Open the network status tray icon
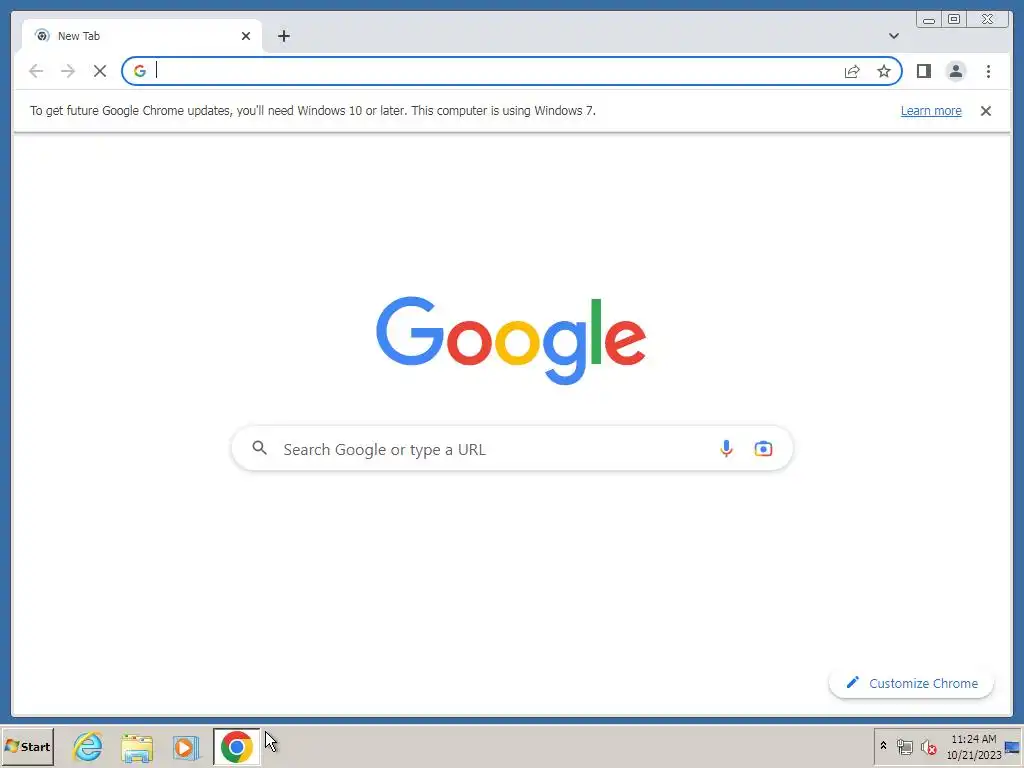Image resolution: width=1024 pixels, height=768 pixels. point(904,746)
